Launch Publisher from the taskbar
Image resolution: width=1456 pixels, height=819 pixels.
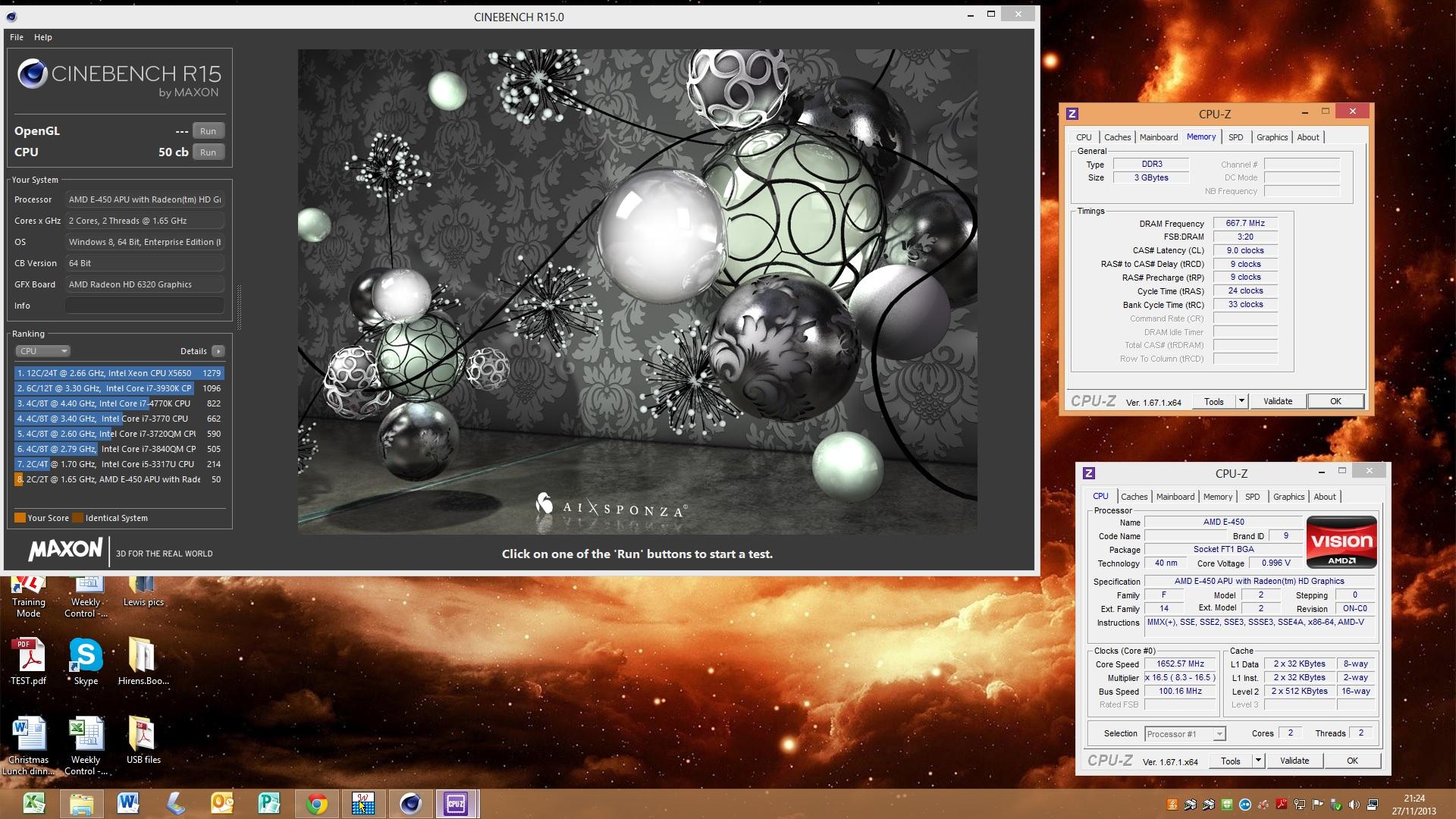(269, 803)
